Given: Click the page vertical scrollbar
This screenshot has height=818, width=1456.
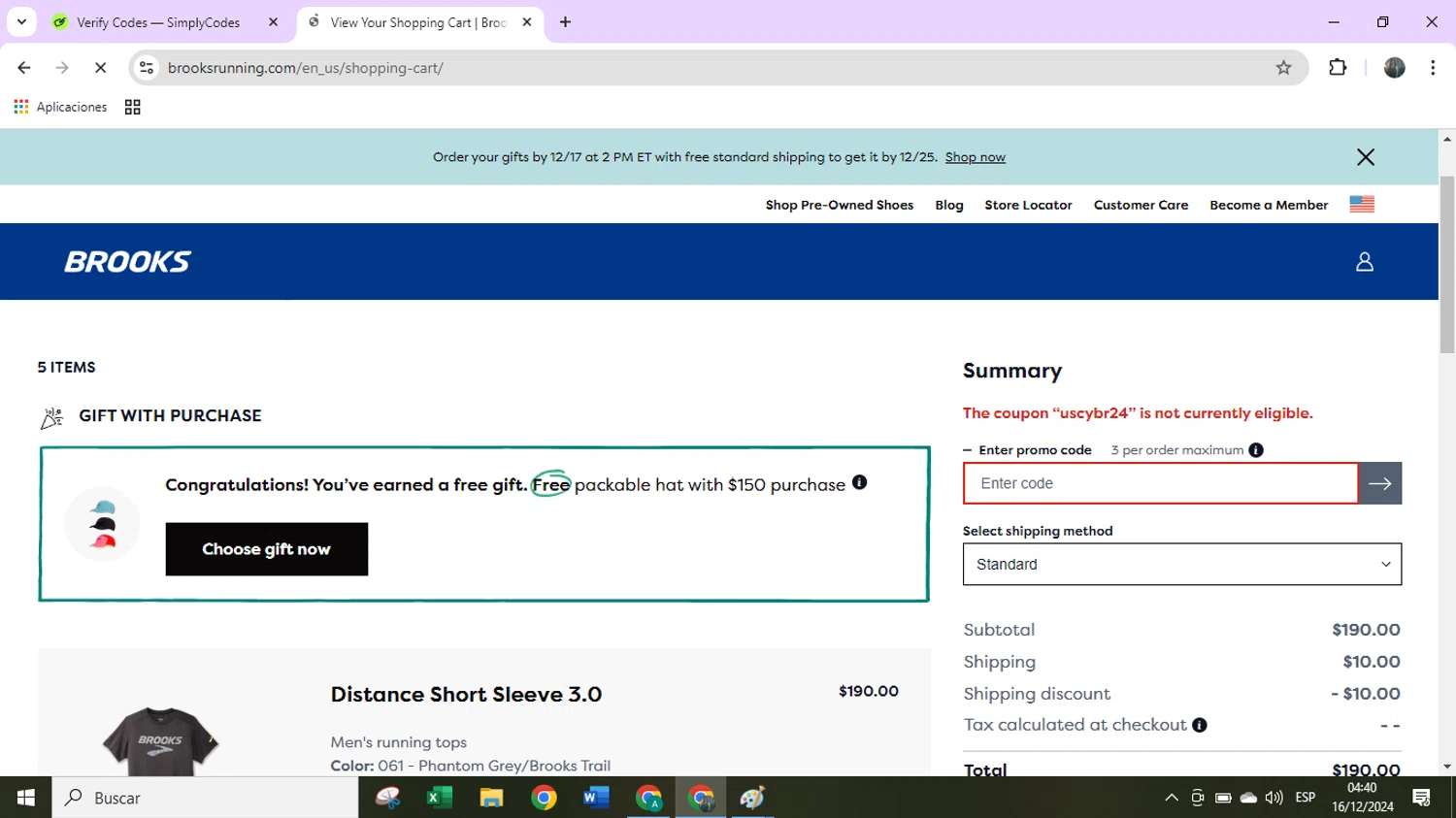Looking at the screenshot, I should tap(1447, 265).
